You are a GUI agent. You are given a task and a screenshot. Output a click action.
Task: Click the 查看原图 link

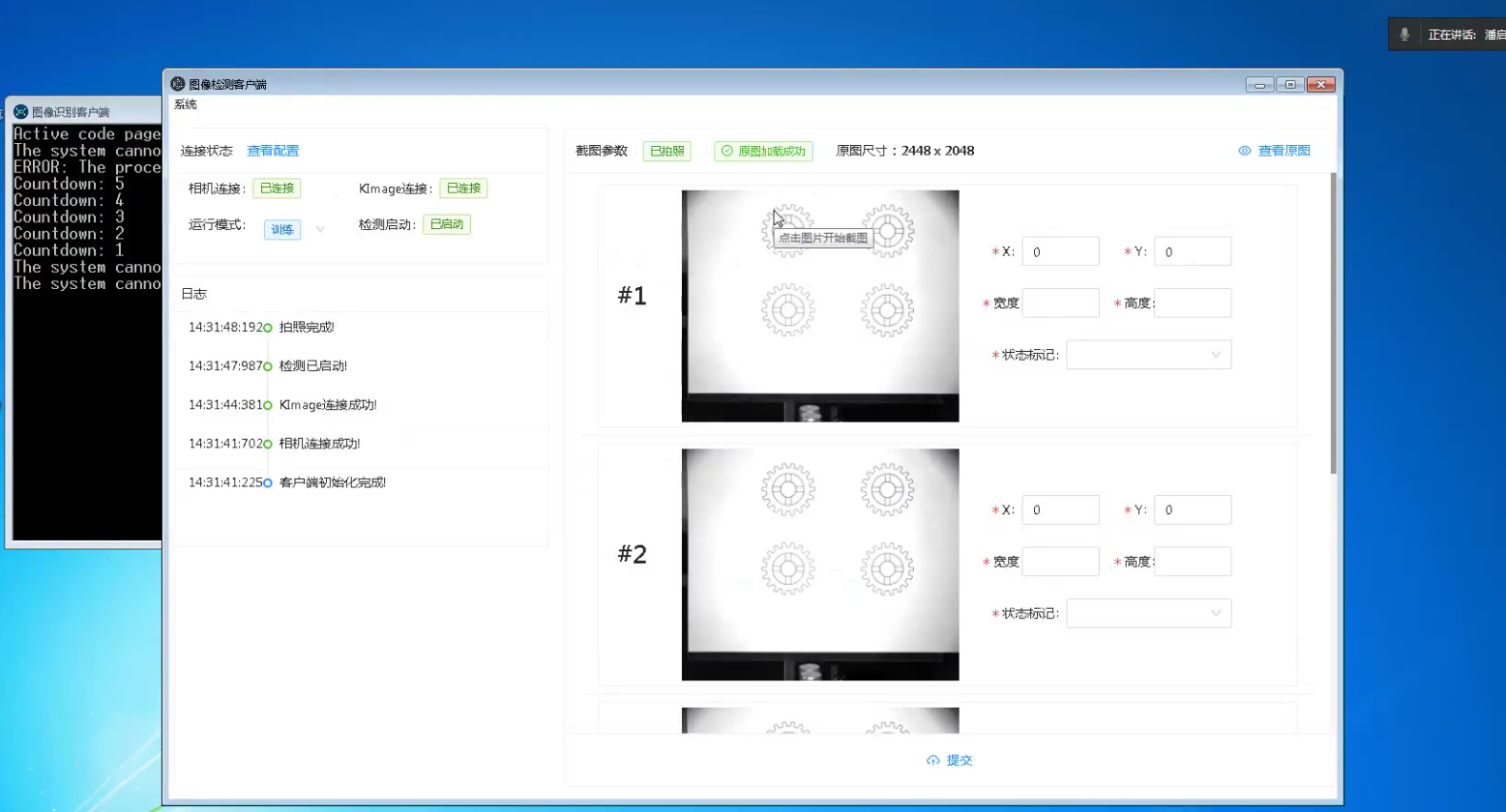pos(1284,151)
